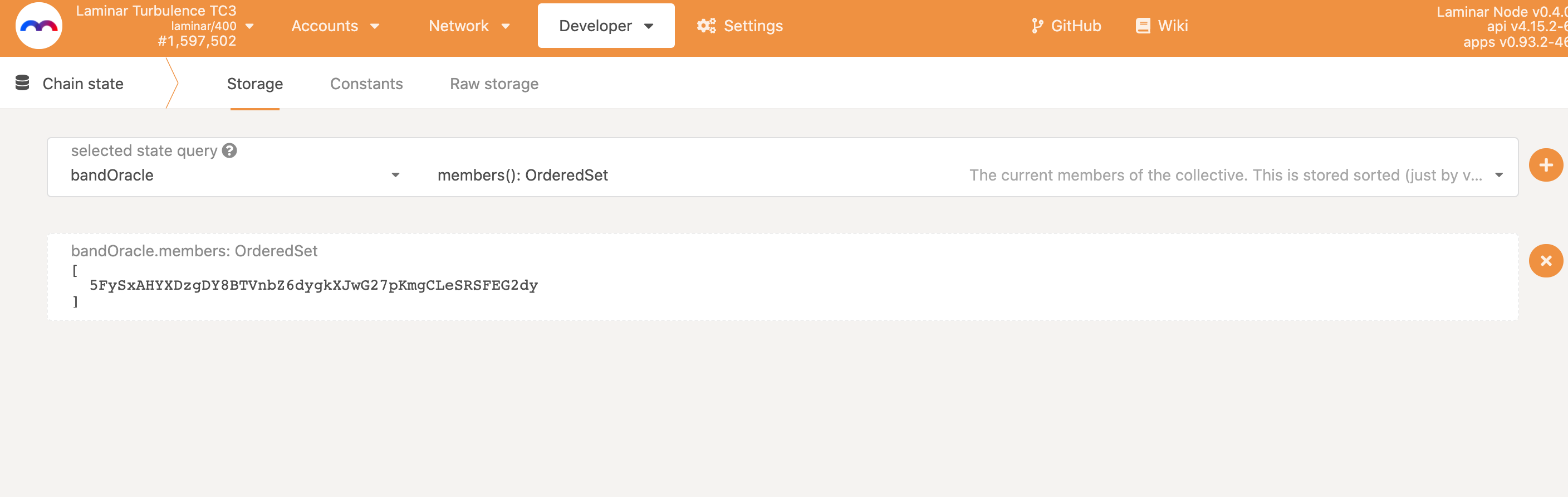Click the block number #1,597,502

click(197, 41)
